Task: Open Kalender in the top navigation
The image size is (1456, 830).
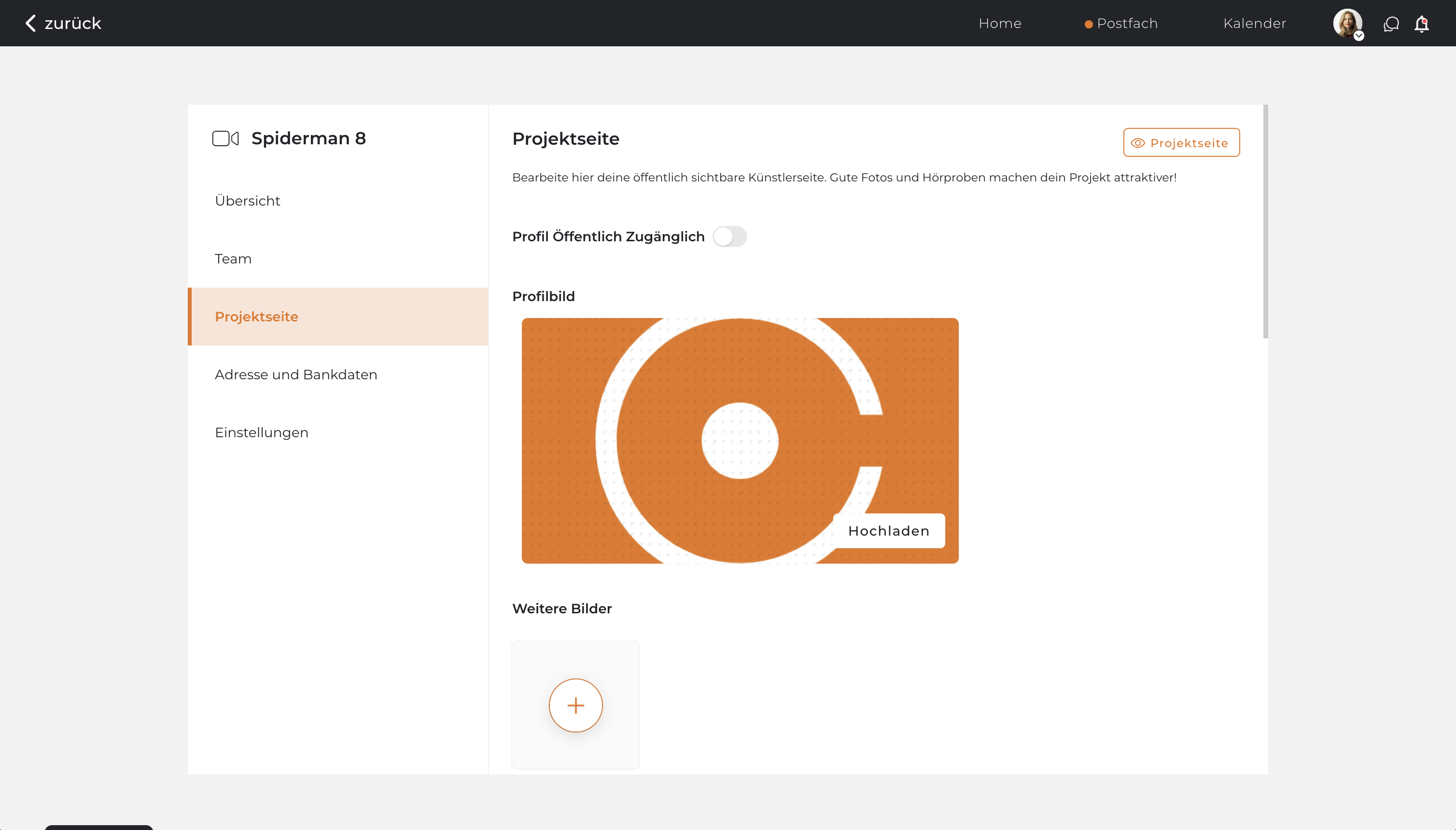Action: [1254, 23]
